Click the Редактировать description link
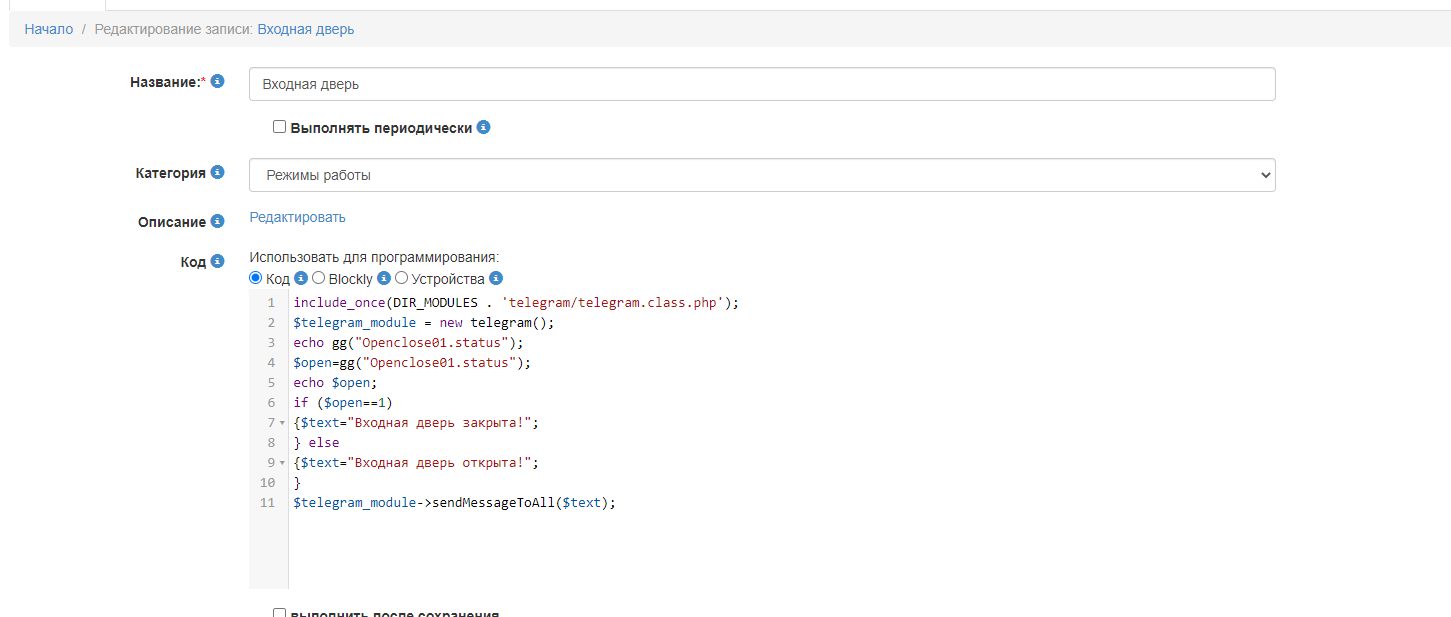1451x617 pixels. pos(297,217)
